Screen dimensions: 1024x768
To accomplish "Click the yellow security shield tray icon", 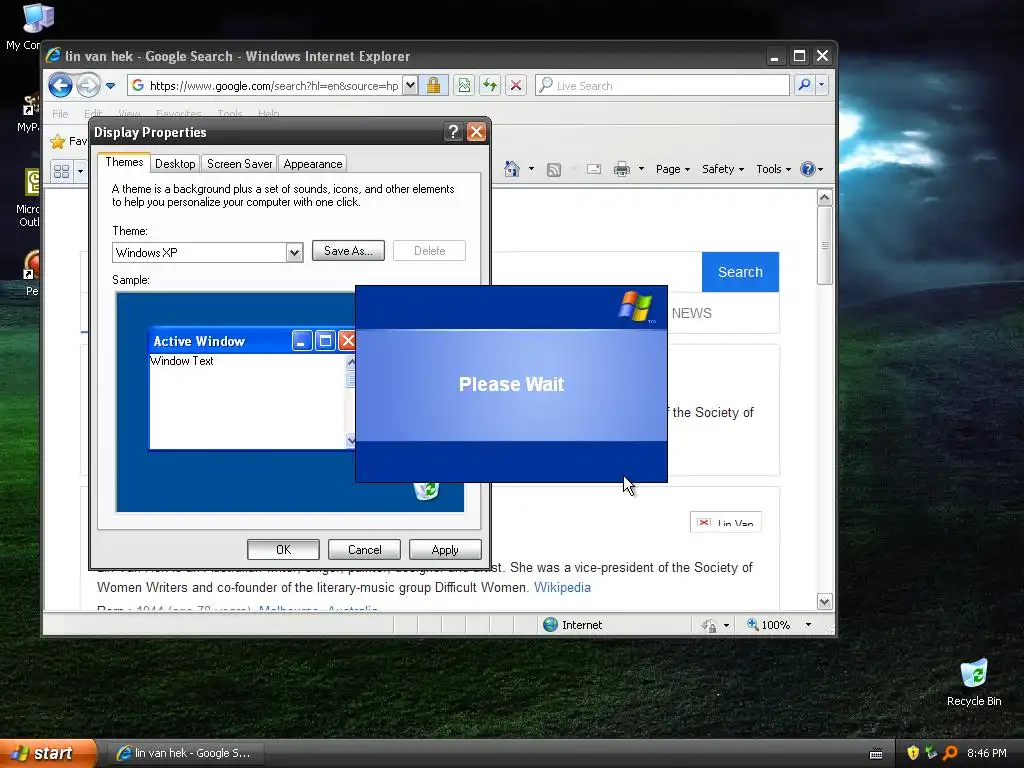I will click(913, 753).
